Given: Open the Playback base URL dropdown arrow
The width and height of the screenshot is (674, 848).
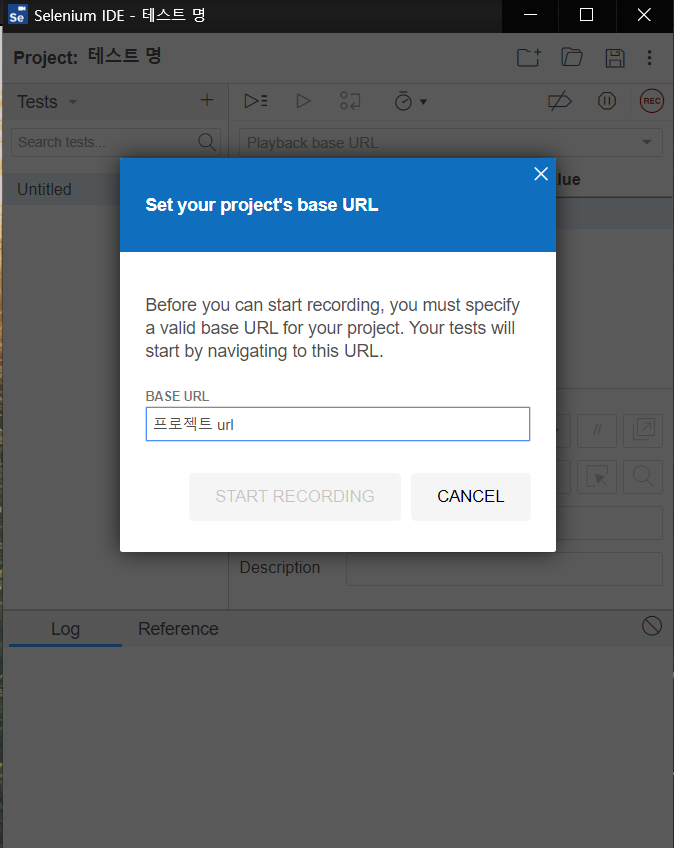Looking at the screenshot, I should pos(645,143).
